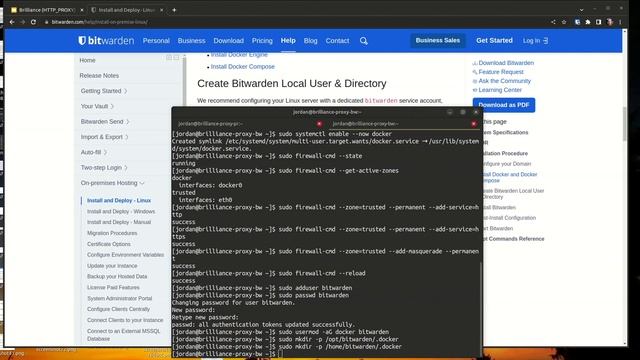The image size is (640, 360).
Task: Expand Auto-fill in the sidebar
Action: point(94,152)
